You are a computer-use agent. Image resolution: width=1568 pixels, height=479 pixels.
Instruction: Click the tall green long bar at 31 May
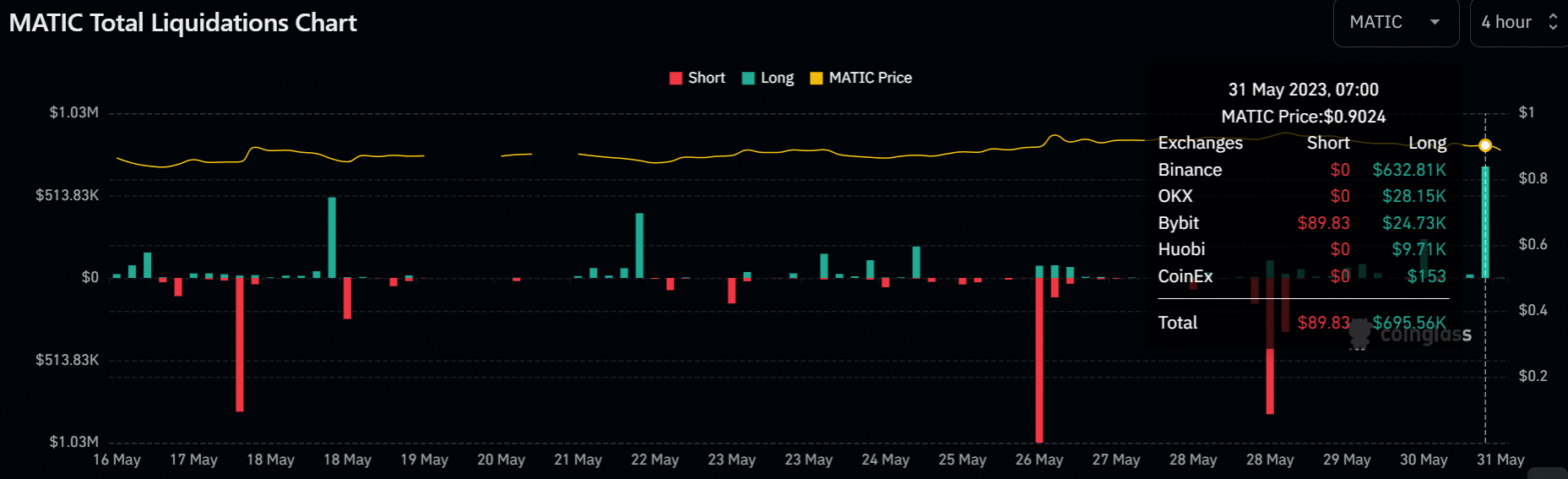1485,222
